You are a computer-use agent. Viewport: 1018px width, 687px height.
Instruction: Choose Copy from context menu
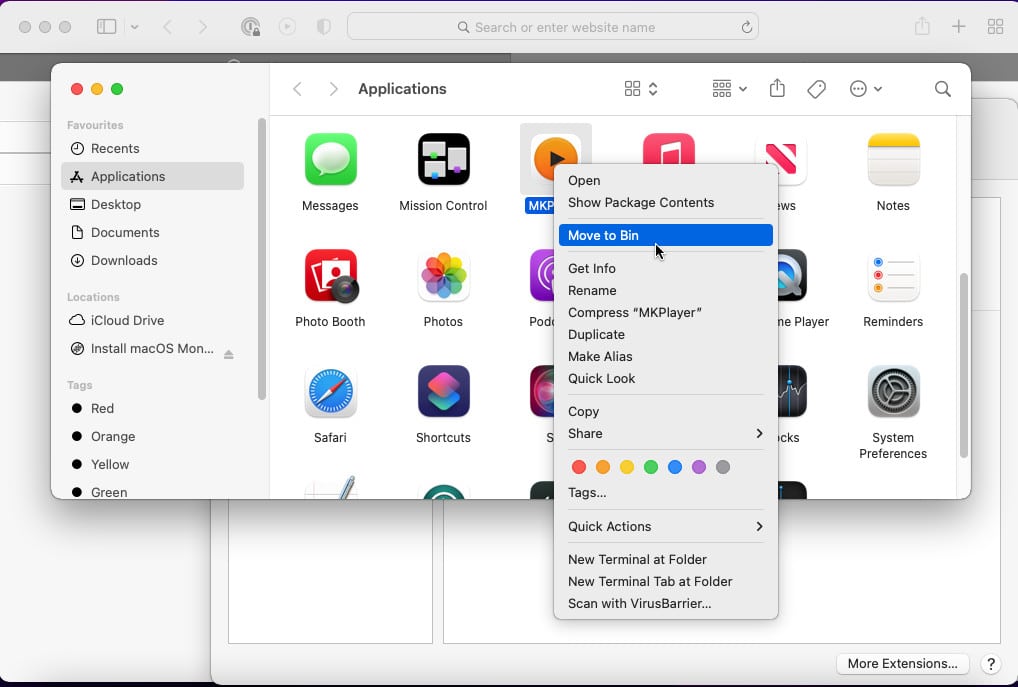(665, 412)
